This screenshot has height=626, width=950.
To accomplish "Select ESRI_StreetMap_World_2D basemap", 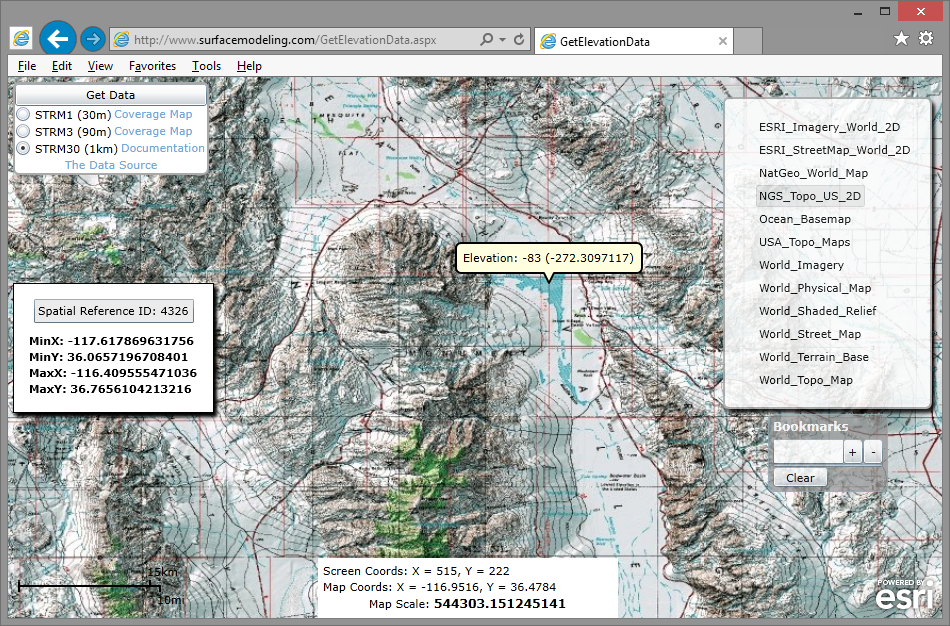I will pyautogui.click(x=834, y=150).
